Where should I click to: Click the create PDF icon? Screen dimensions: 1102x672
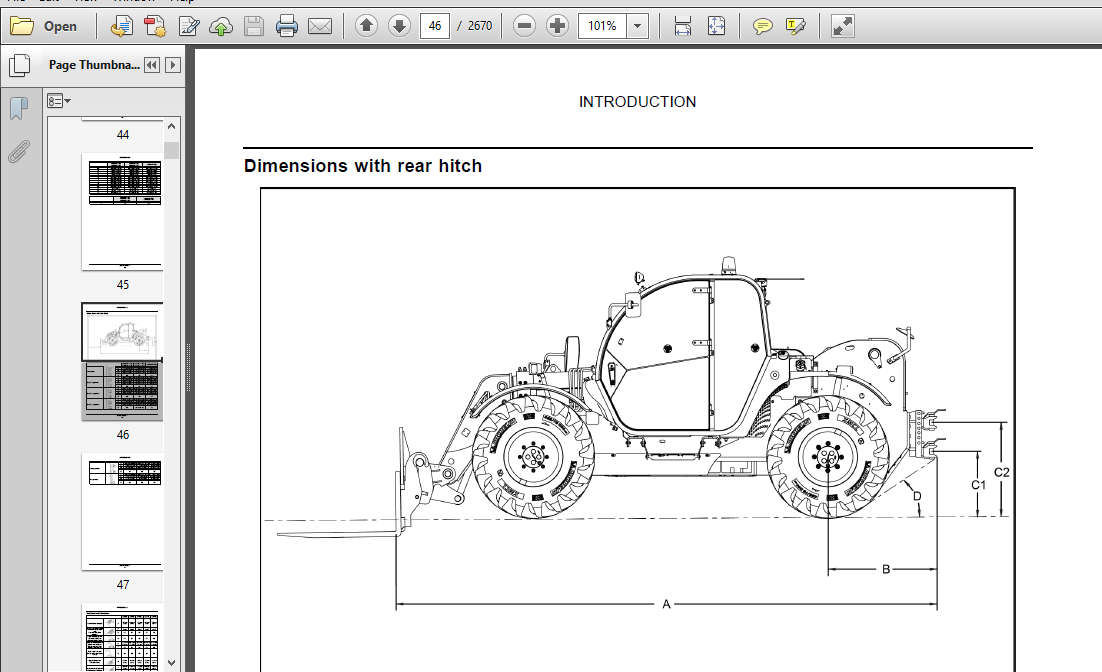155,26
